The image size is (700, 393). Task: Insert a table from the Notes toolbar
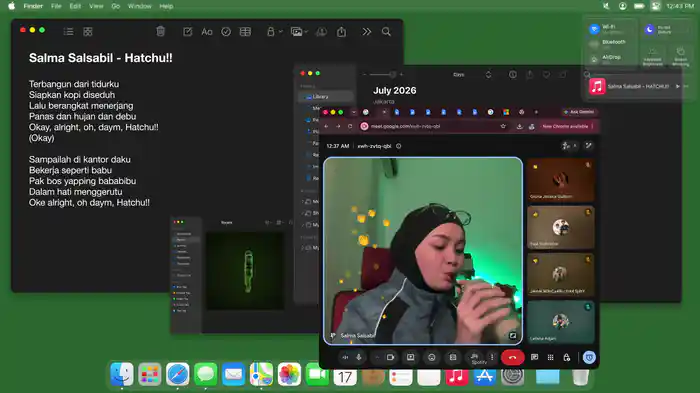[245, 32]
